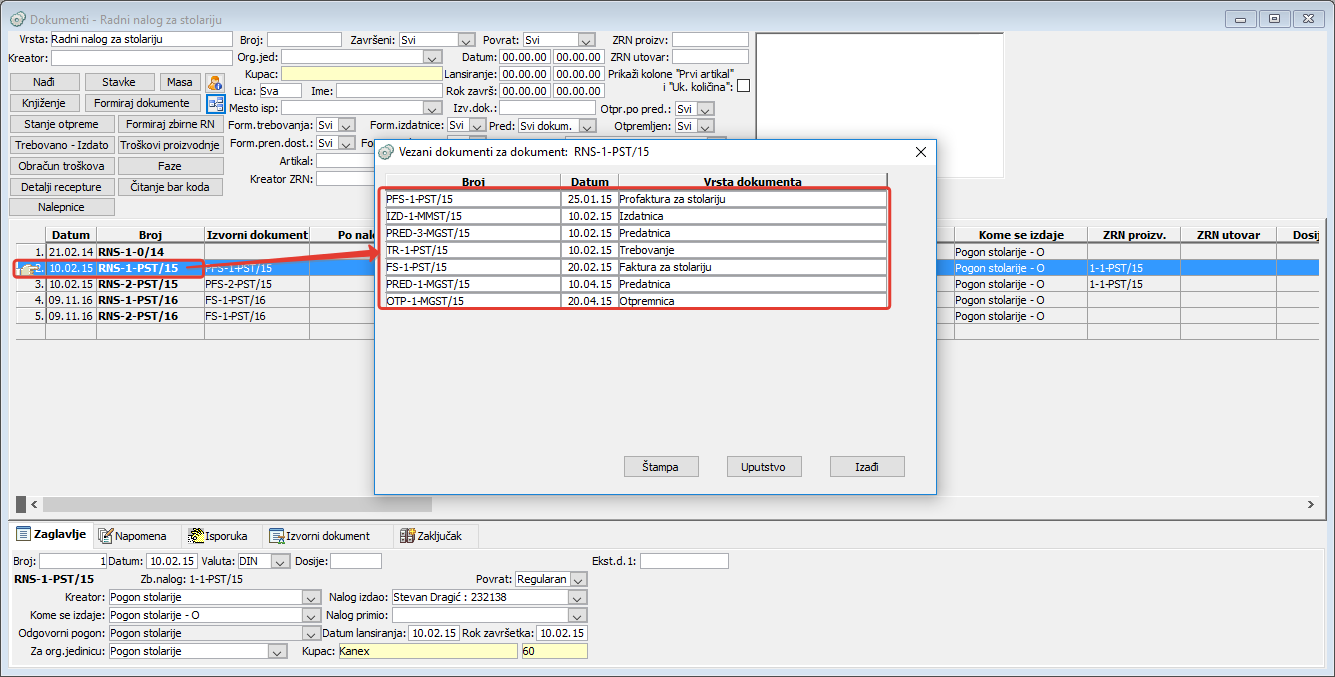The height and width of the screenshot is (677, 1335).
Task: Click the Zaključak tab icon
Action: click(x=408, y=536)
